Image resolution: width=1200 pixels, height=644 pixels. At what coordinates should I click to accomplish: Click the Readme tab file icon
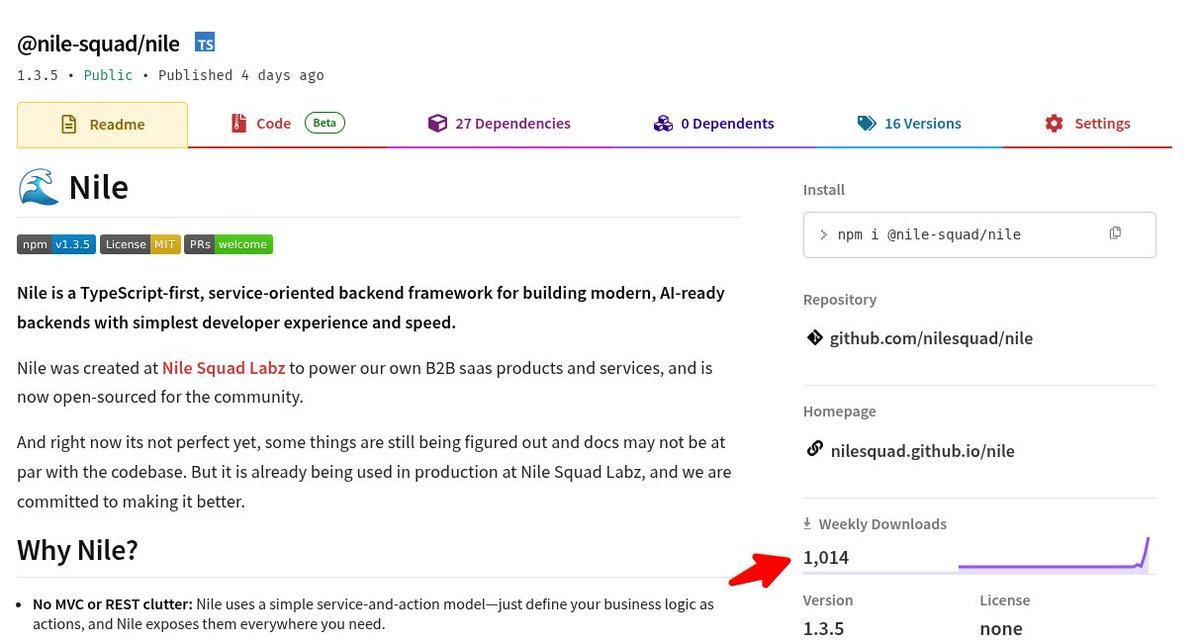tap(69, 125)
